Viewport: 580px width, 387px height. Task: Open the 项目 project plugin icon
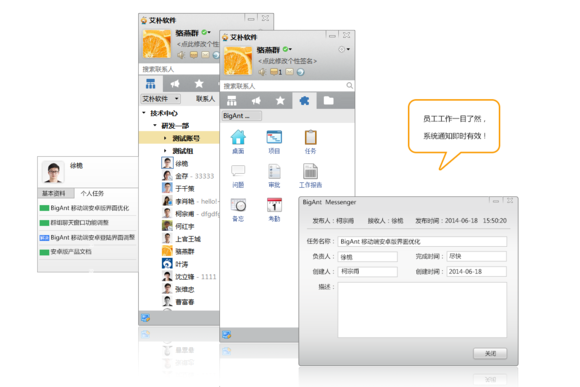[x=274, y=137]
